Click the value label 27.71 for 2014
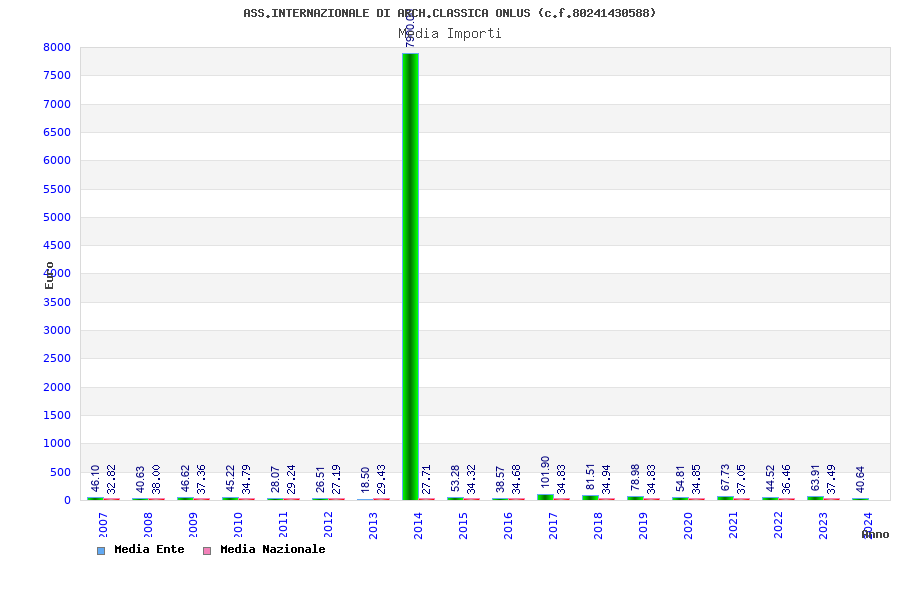This screenshot has width=900, height=600. [x=426, y=479]
